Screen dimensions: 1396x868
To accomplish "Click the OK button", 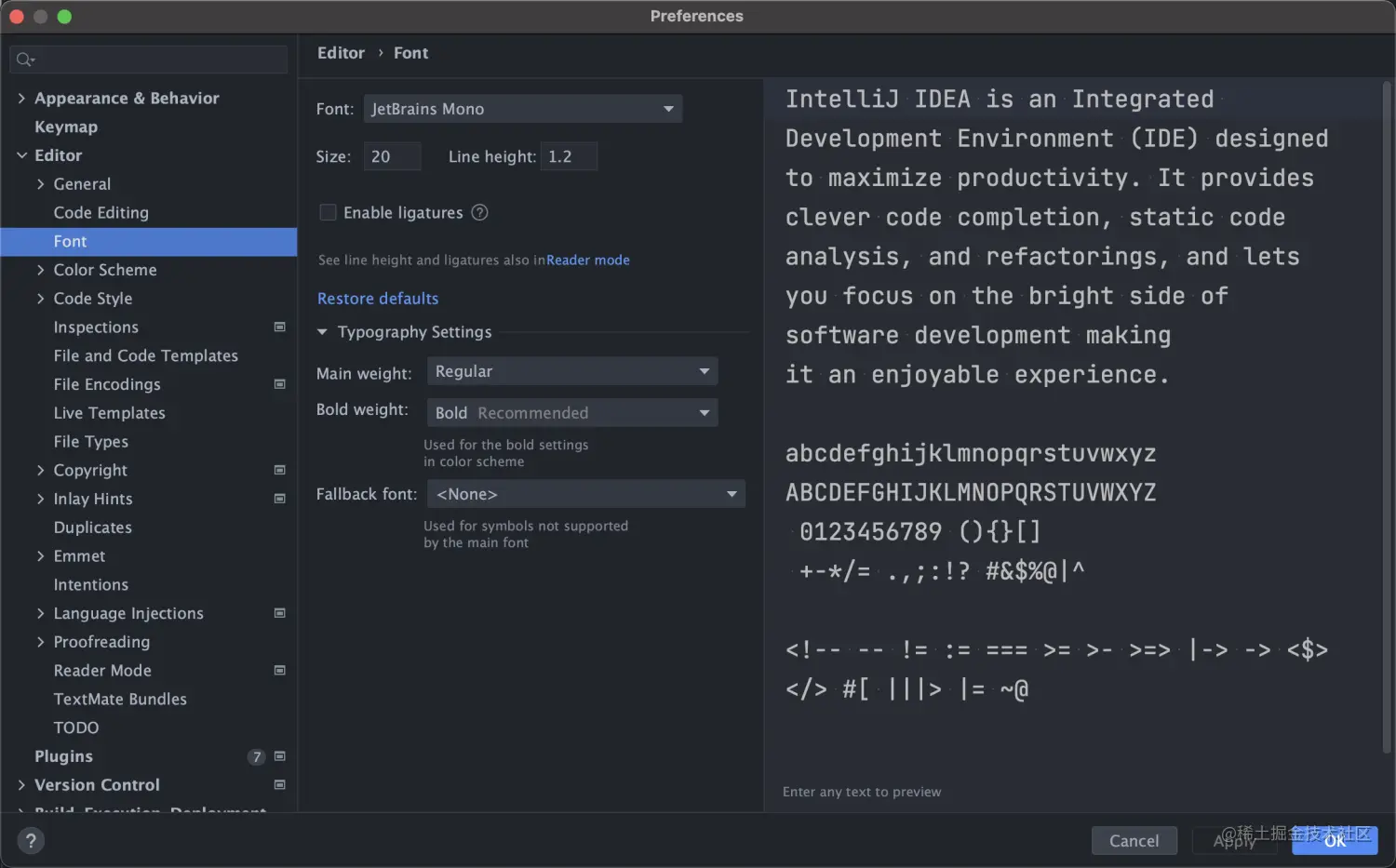I will coord(1336,841).
